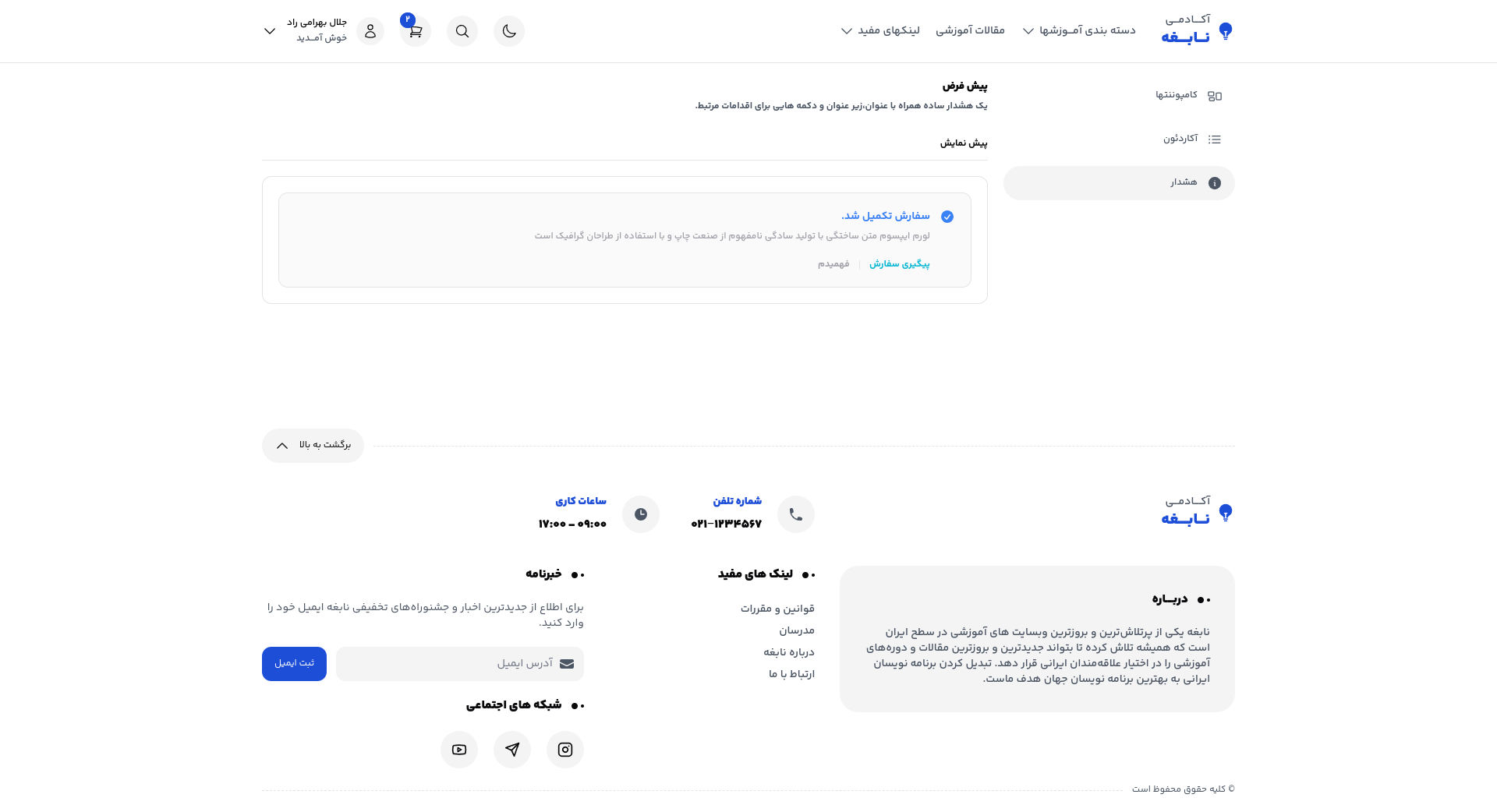Click the برگشت به بالا button
This screenshot has height=812, width=1497.
pyautogui.click(x=313, y=446)
